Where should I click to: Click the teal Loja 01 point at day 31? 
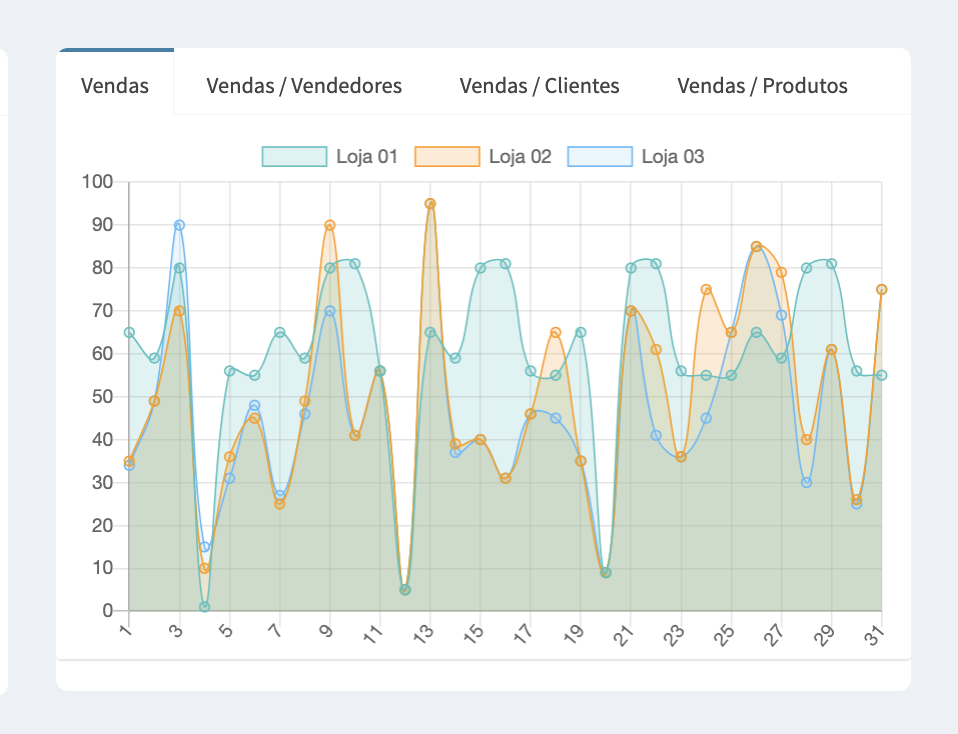pyautogui.click(x=881, y=375)
